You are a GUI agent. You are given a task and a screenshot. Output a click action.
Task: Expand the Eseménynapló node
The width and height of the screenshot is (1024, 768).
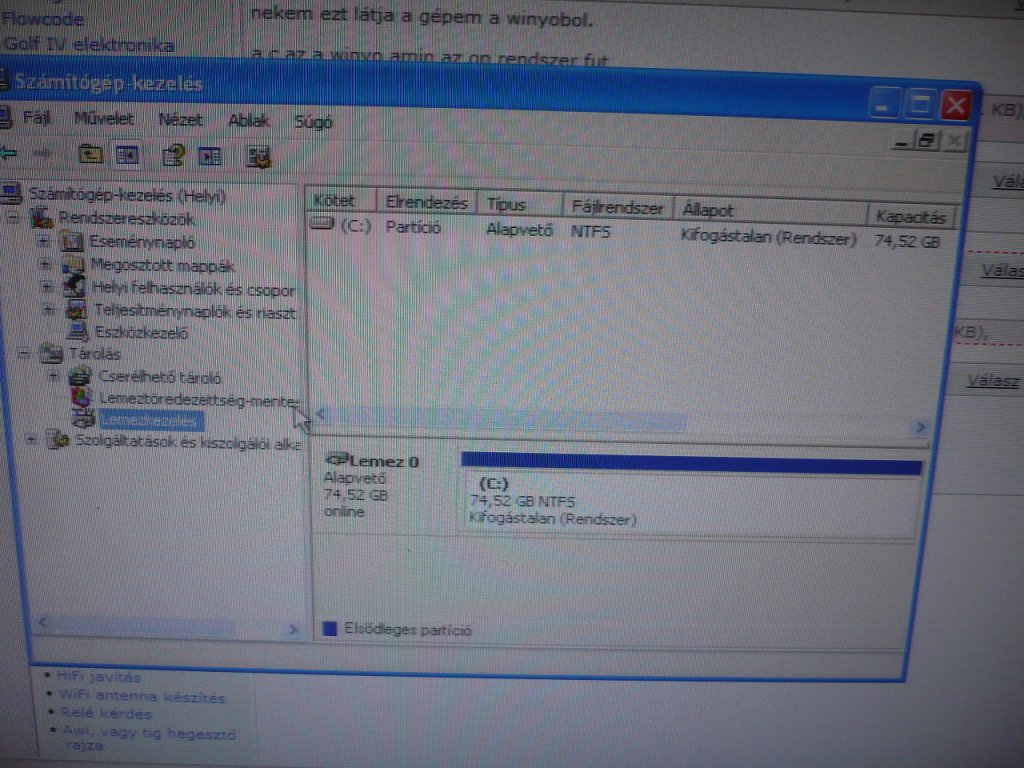(x=44, y=242)
